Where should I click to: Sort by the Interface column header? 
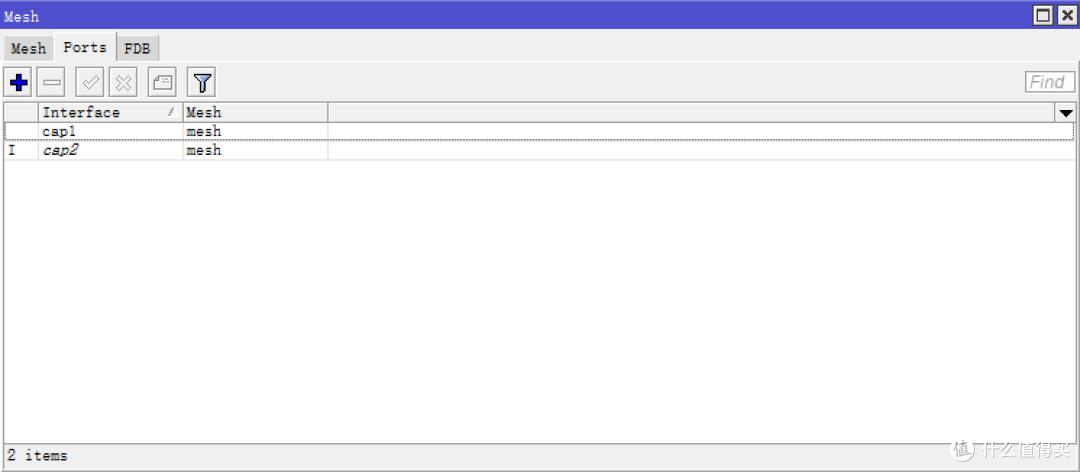coord(110,112)
